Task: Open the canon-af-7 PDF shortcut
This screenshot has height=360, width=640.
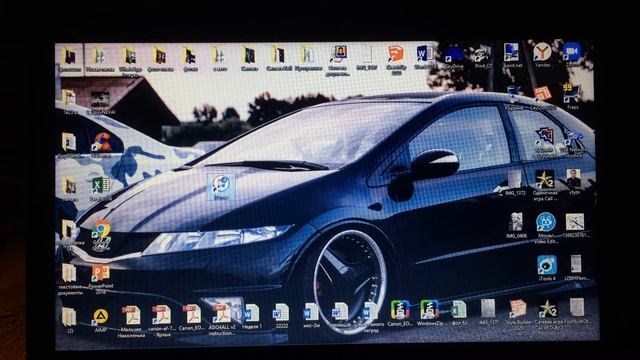Action: [x=162, y=320]
